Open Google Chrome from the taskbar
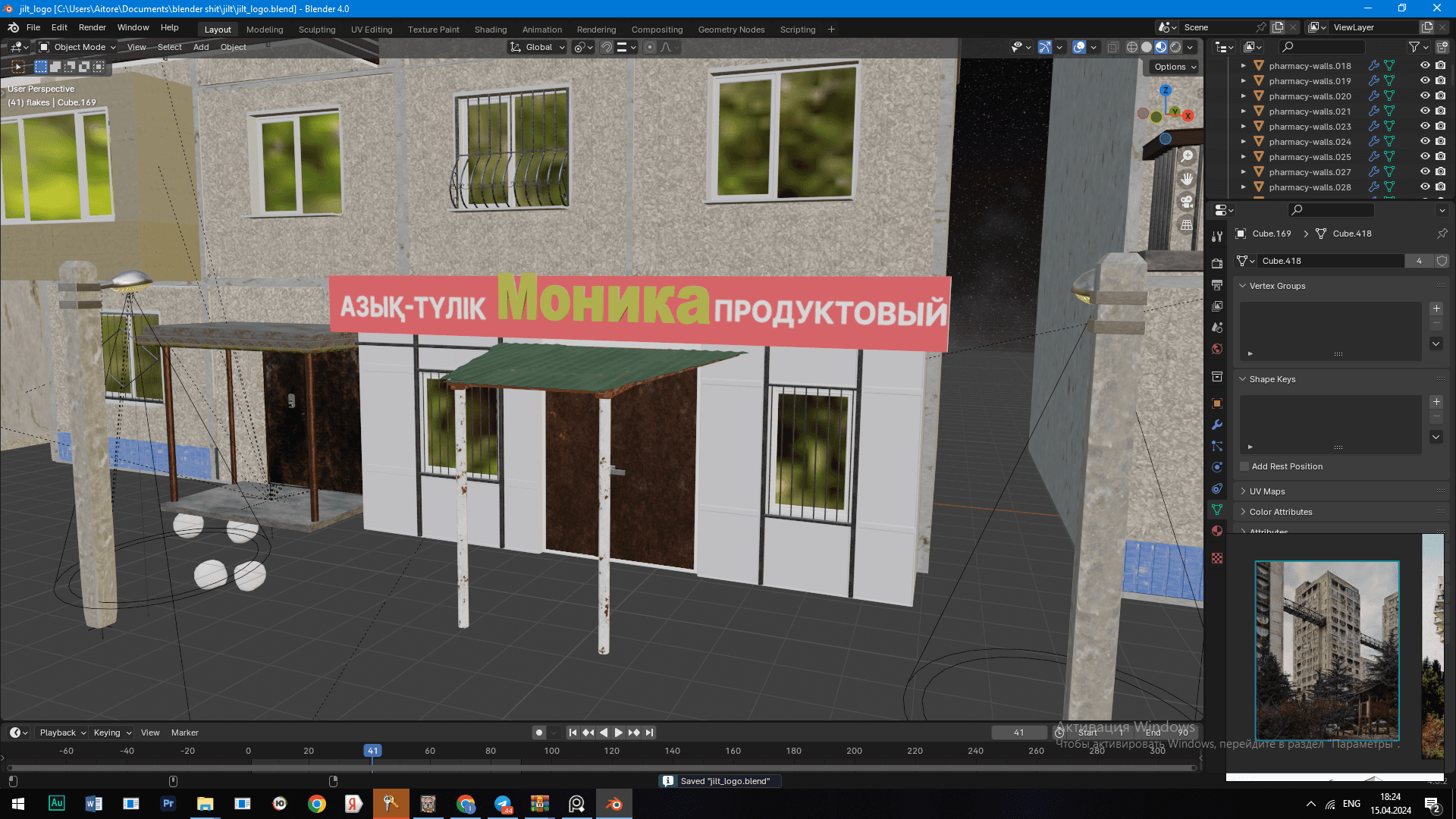1456x819 pixels. (317, 804)
